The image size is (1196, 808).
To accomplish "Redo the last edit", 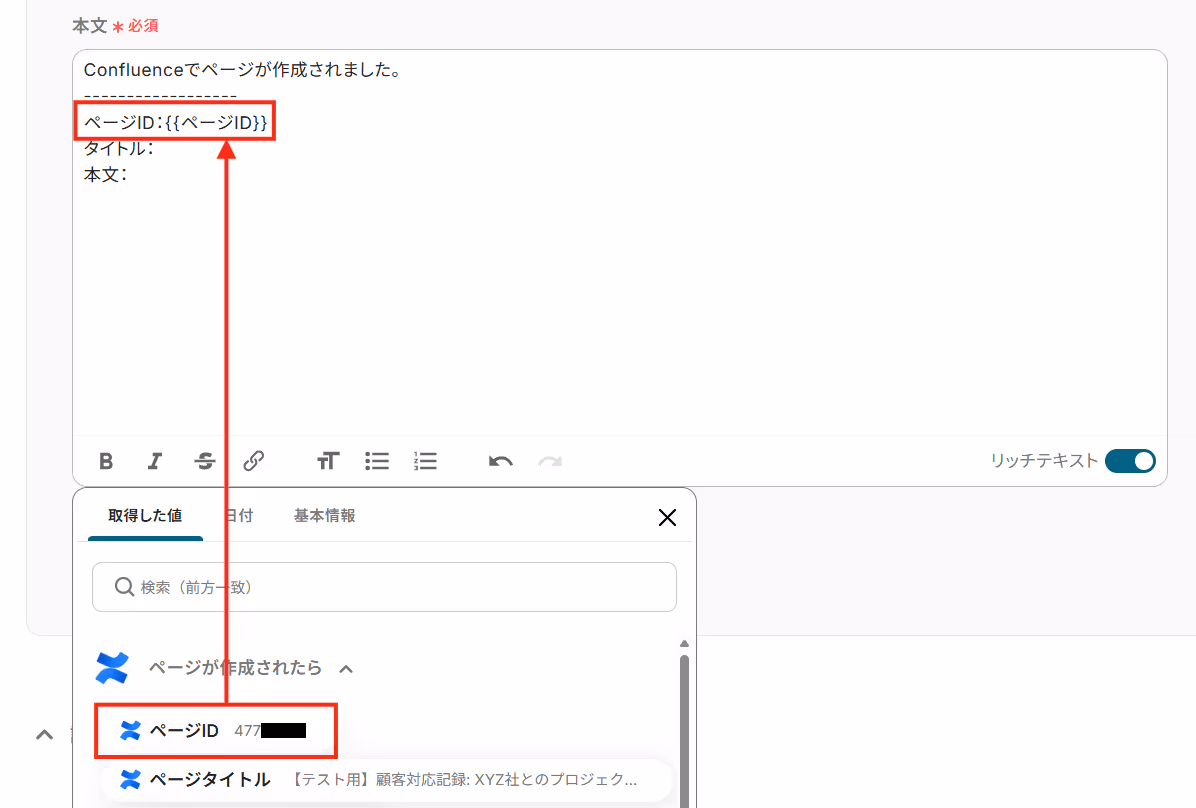I will pyautogui.click(x=550, y=461).
